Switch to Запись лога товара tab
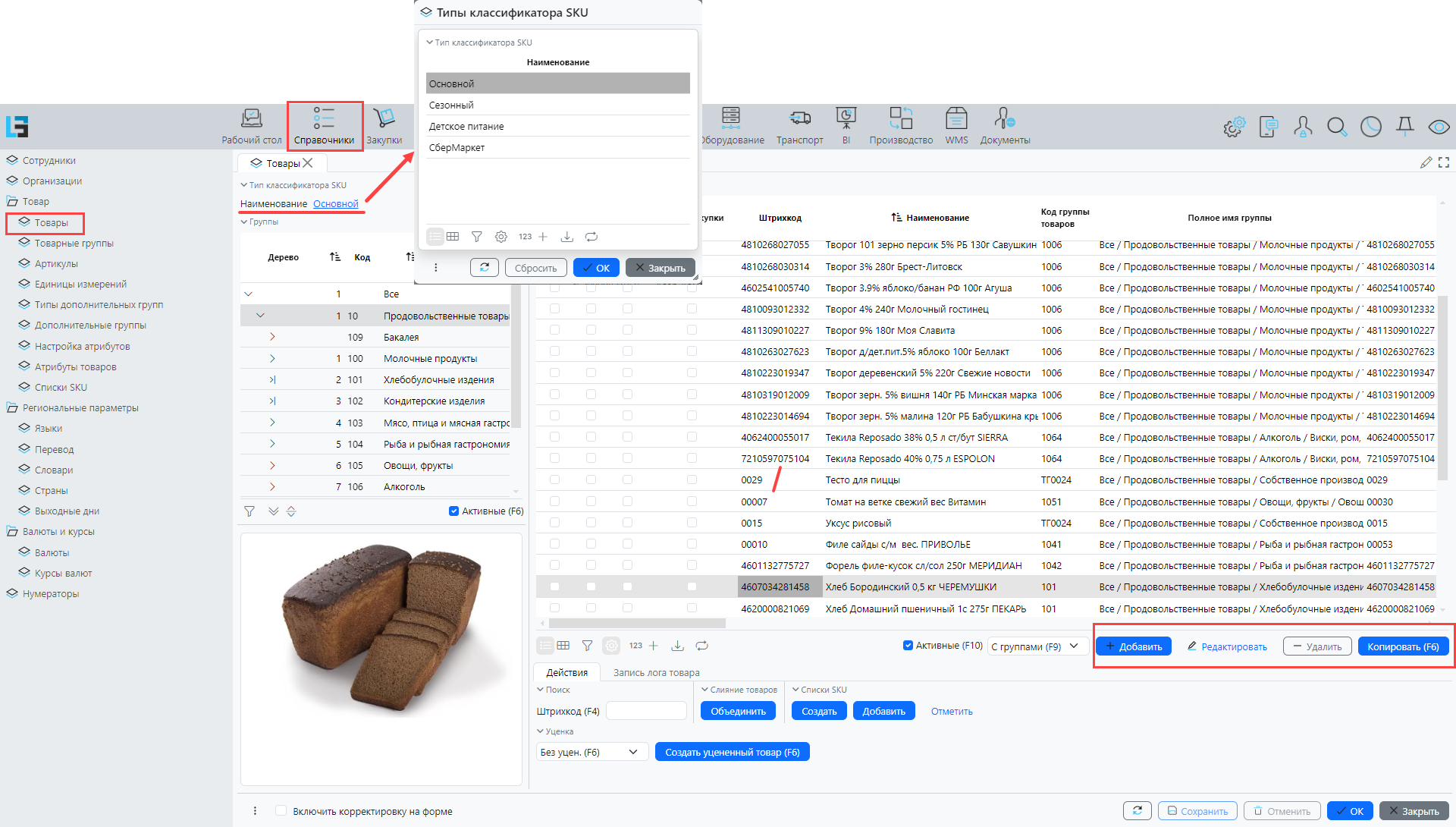 click(656, 672)
